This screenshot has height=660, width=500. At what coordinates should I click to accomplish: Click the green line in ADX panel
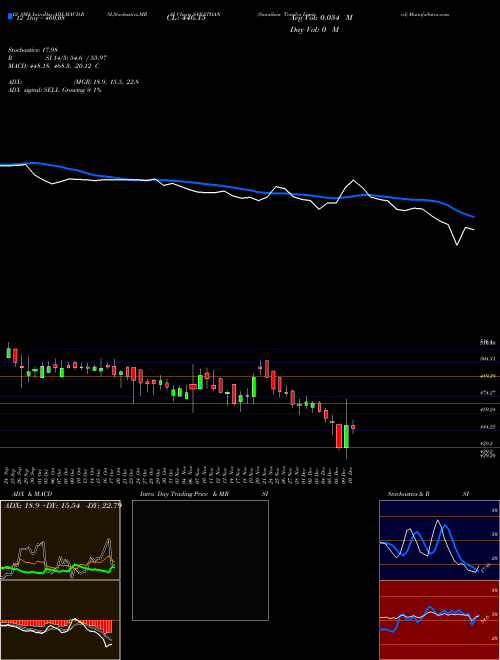(x=59, y=569)
